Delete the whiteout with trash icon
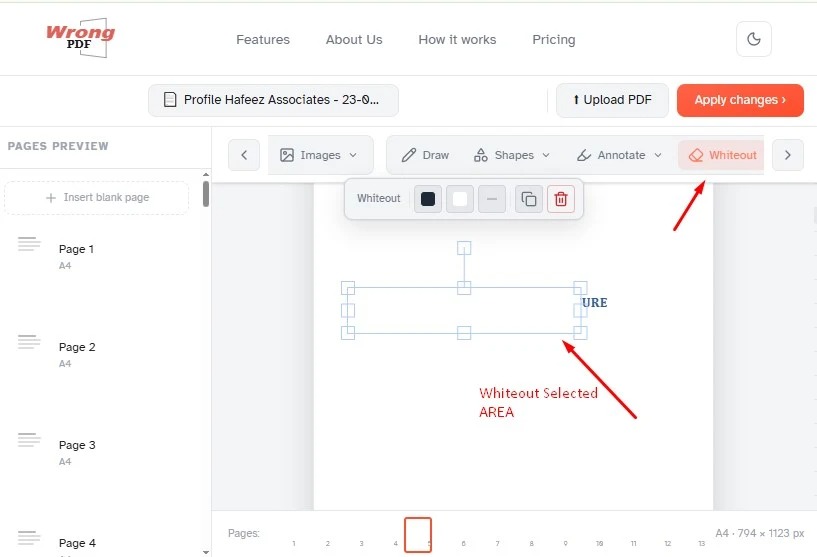 pos(561,199)
